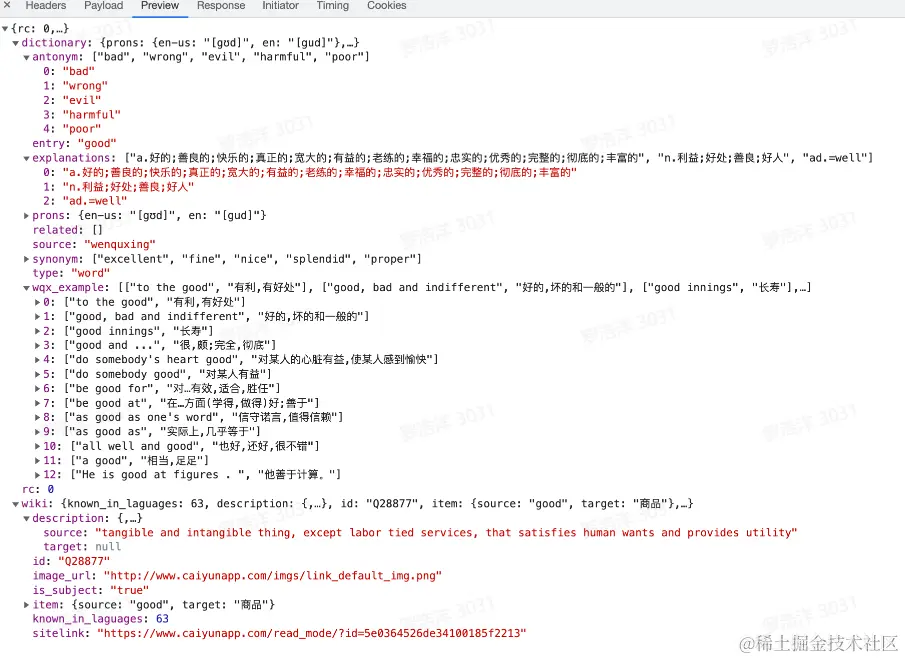The height and width of the screenshot is (660, 905).
Task: Open the Initiator tab
Action: pos(281,6)
